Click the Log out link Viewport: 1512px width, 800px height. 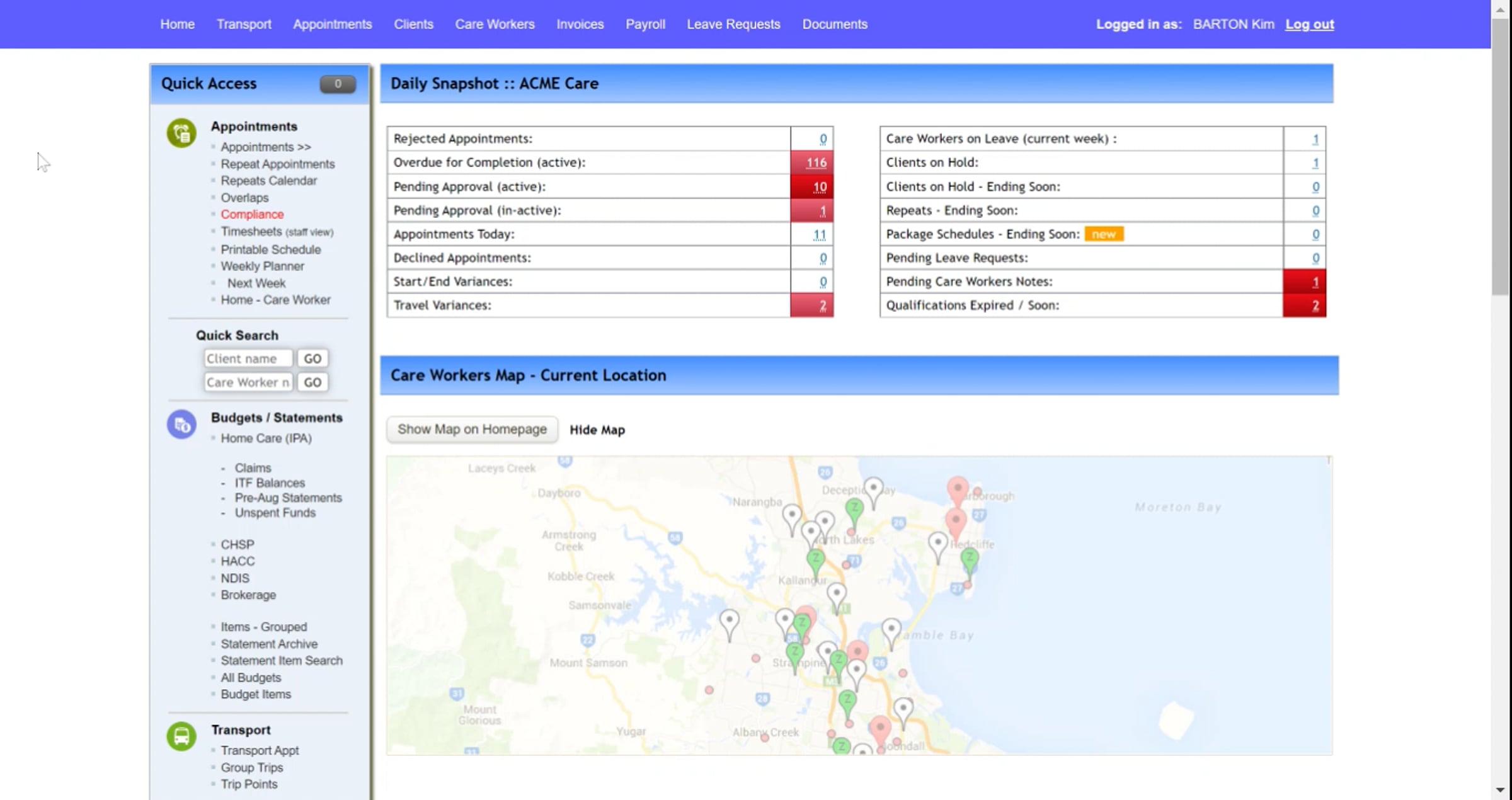click(x=1309, y=24)
